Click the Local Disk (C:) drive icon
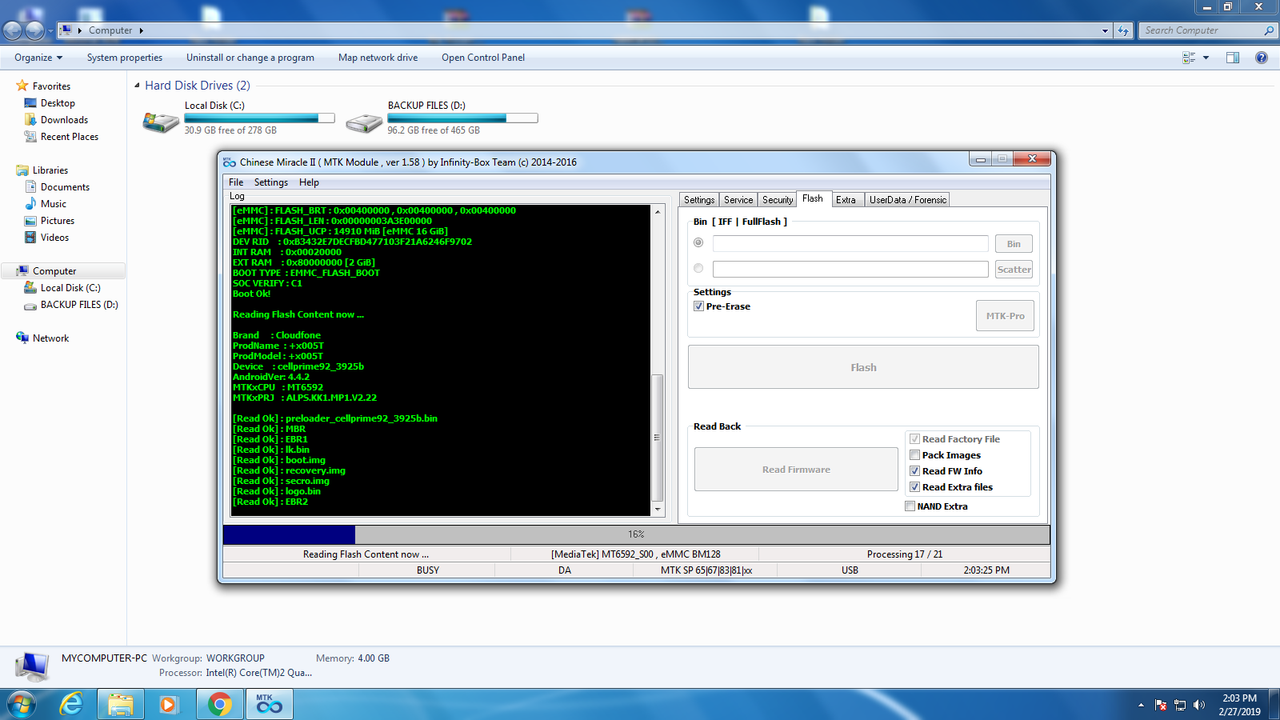Screen dimensions: 1280x720 [161, 122]
